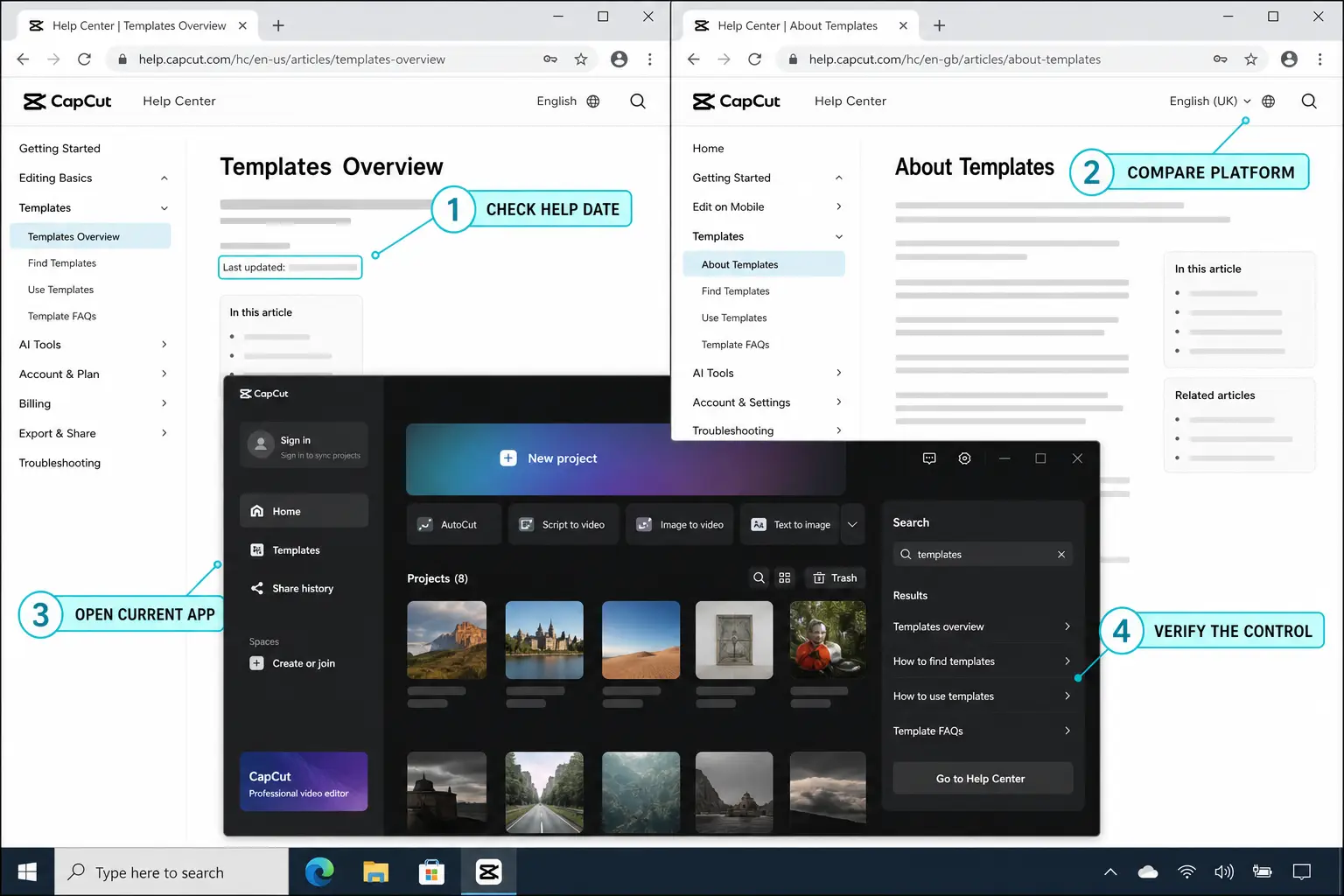Expand more AI tools dropdown arrow in CapCut
Viewport: 1344px width, 896px height.
pyautogui.click(x=852, y=524)
